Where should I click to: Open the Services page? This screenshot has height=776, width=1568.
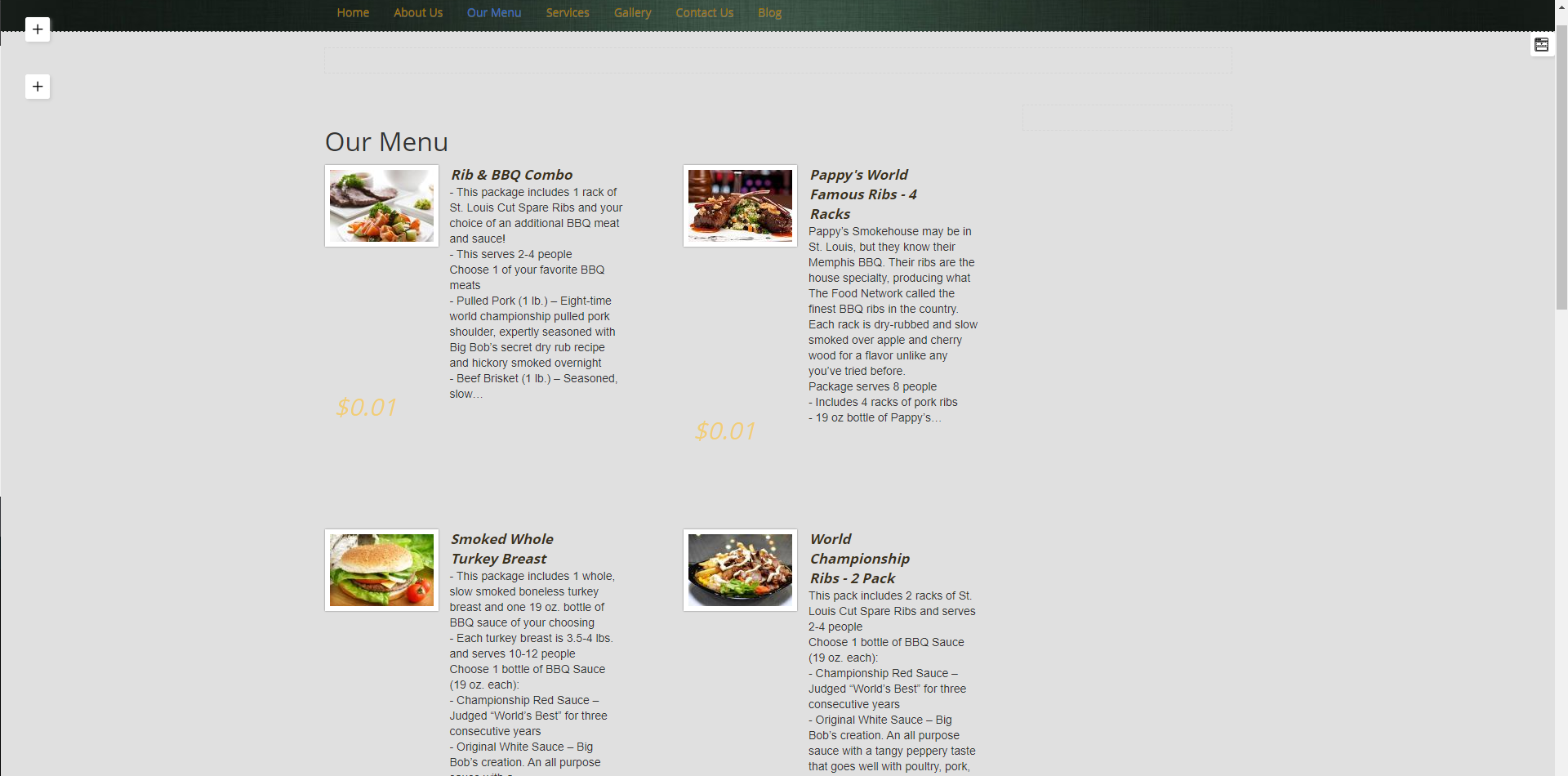pos(568,13)
